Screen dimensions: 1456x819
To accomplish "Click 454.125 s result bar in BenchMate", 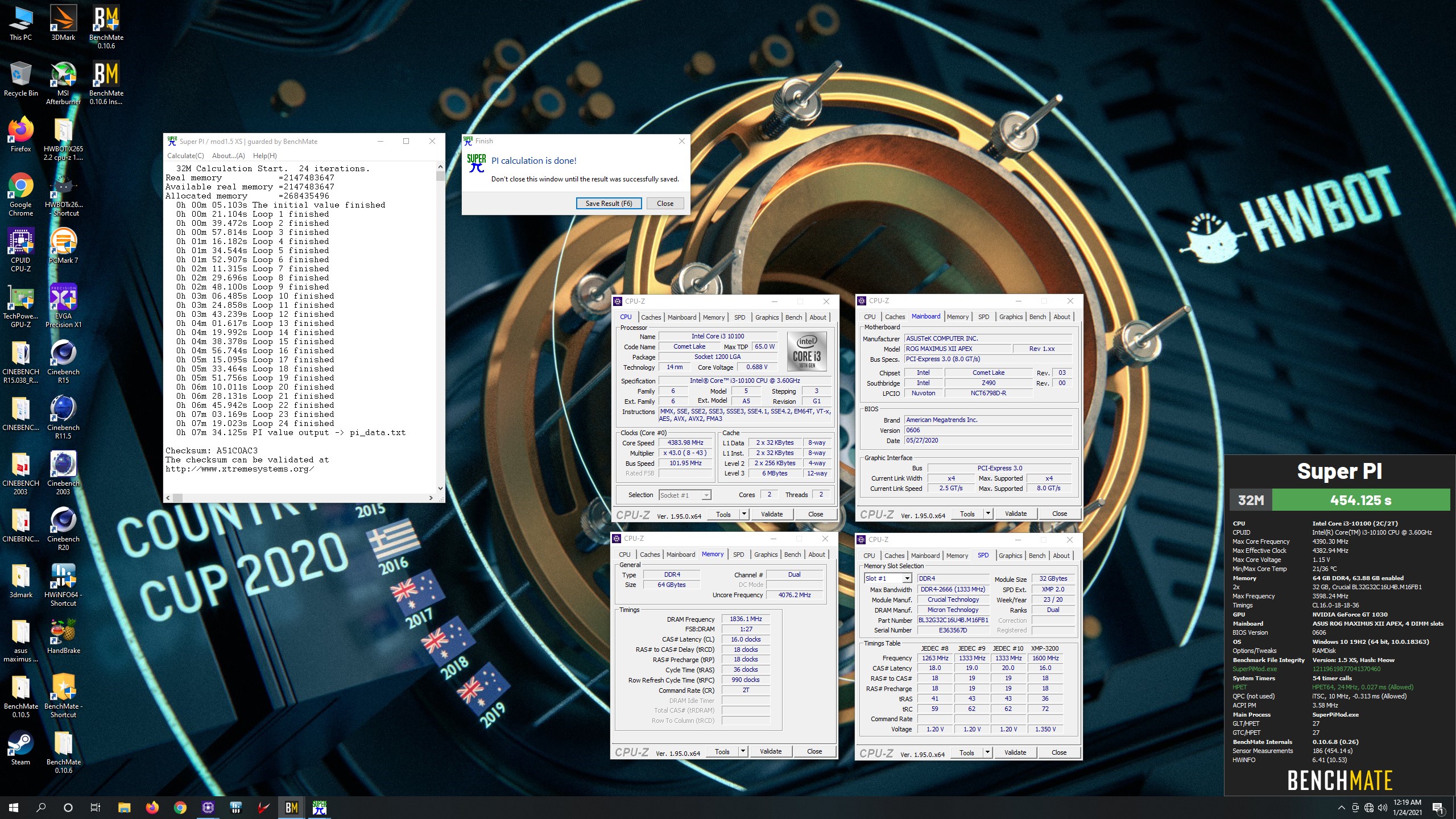I will (1360, 500).
